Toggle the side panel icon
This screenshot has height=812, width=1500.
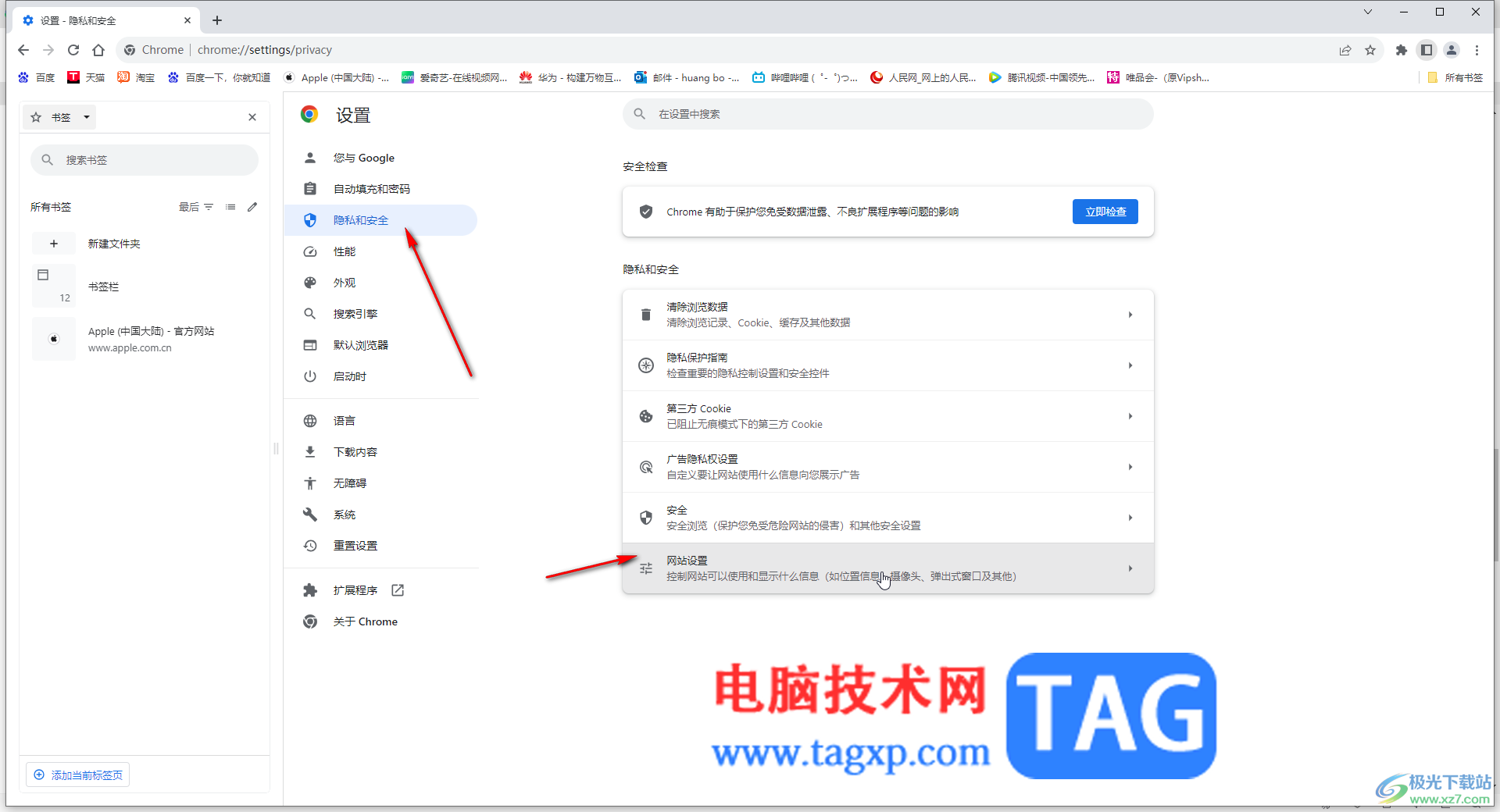[1427, 50]
